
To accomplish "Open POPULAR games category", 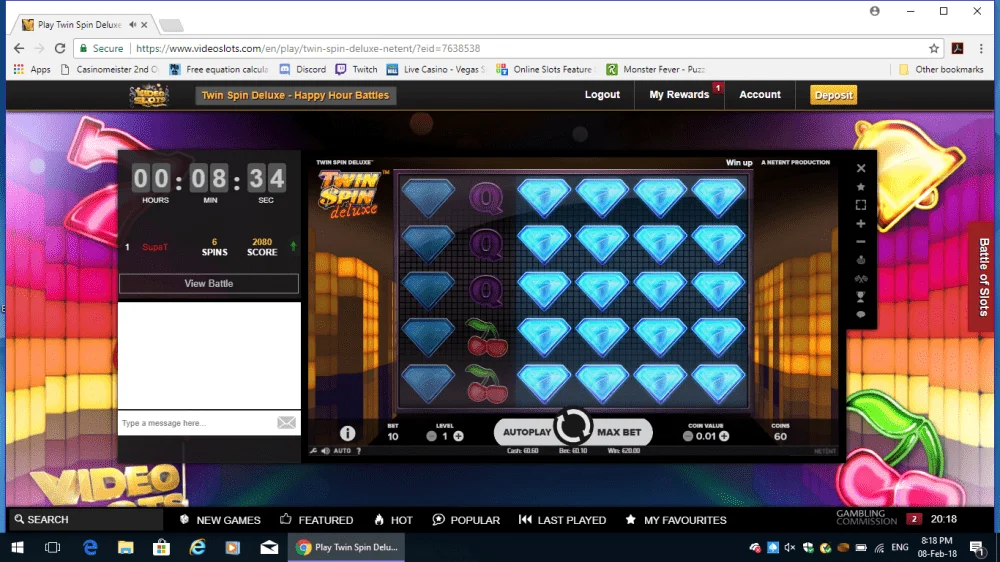I will pos(466,520).
